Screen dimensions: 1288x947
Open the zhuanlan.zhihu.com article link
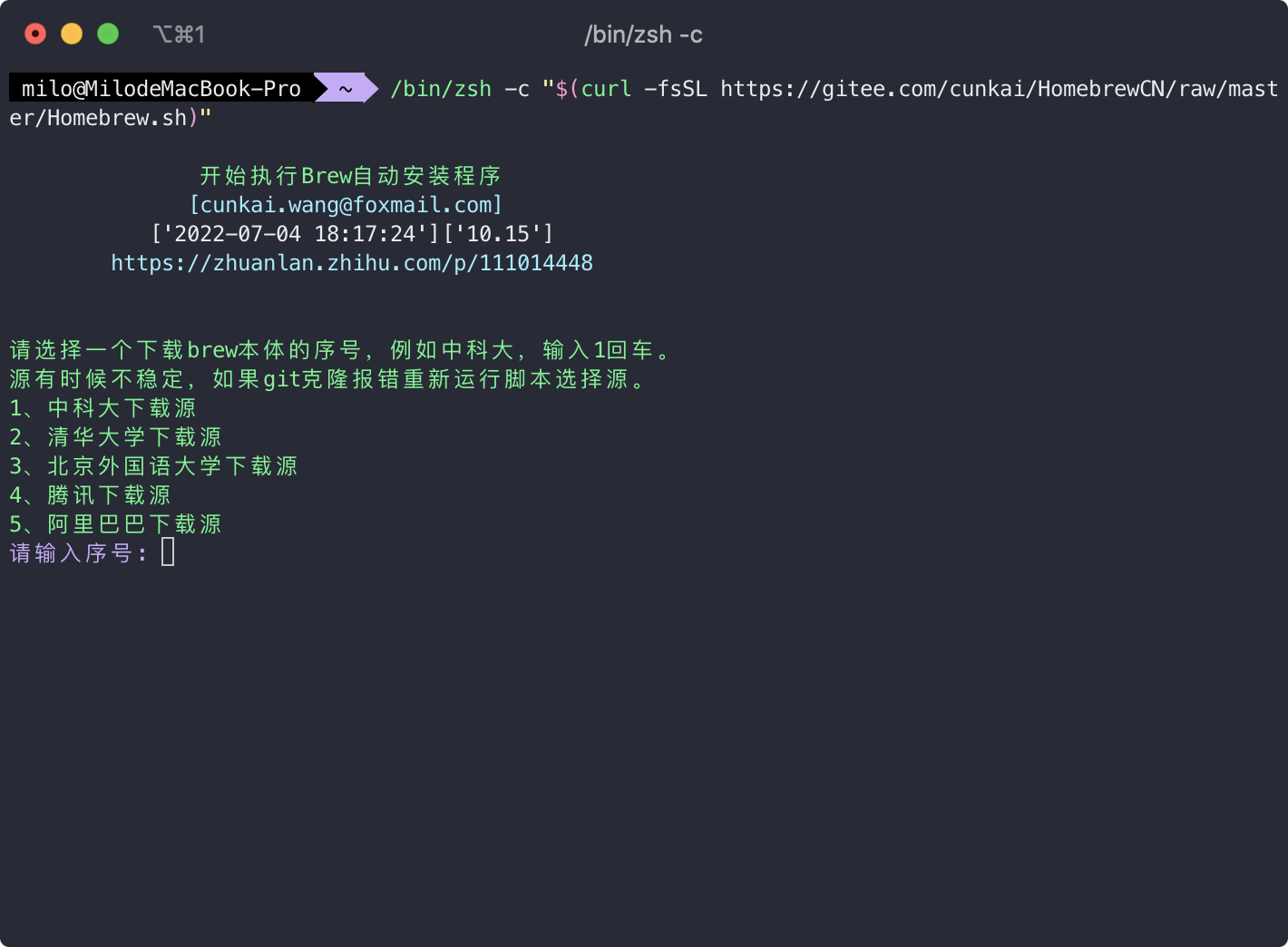coord(352,263)
